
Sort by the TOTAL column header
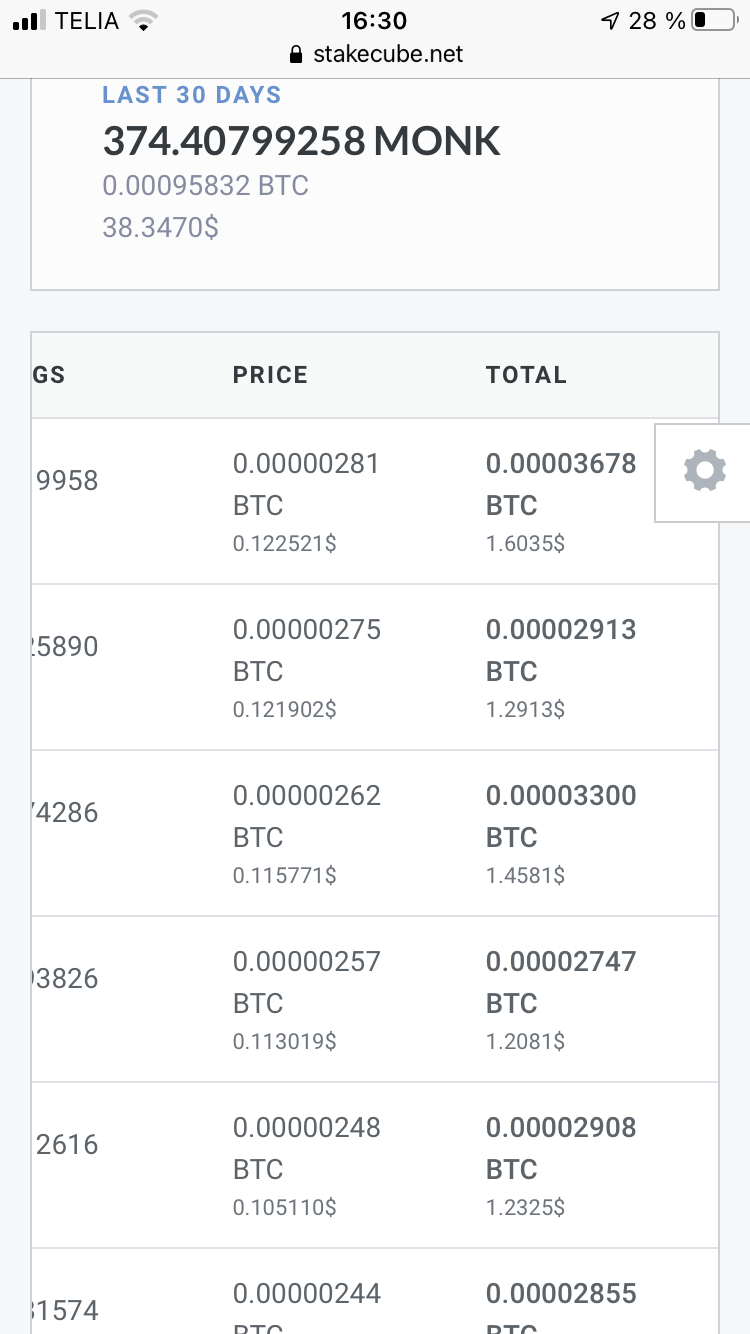[x=526, y=375]
